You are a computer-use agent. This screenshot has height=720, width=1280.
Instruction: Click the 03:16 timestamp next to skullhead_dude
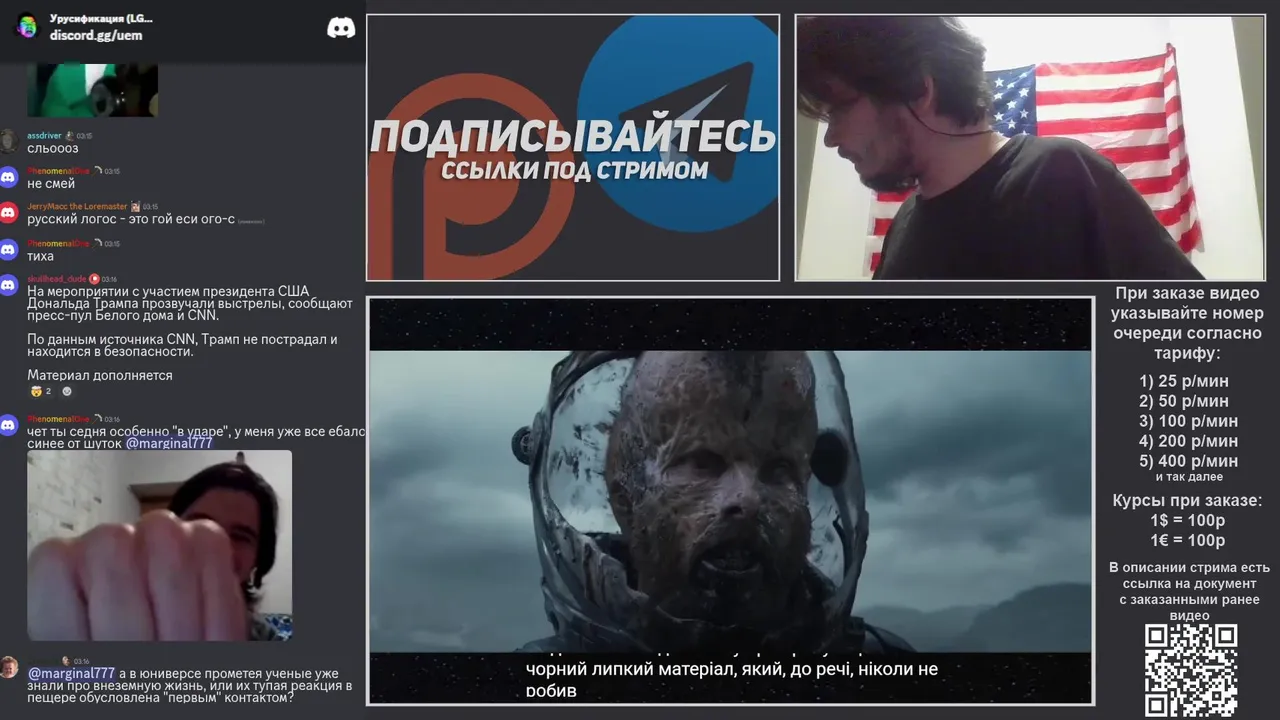click(109, 279)
